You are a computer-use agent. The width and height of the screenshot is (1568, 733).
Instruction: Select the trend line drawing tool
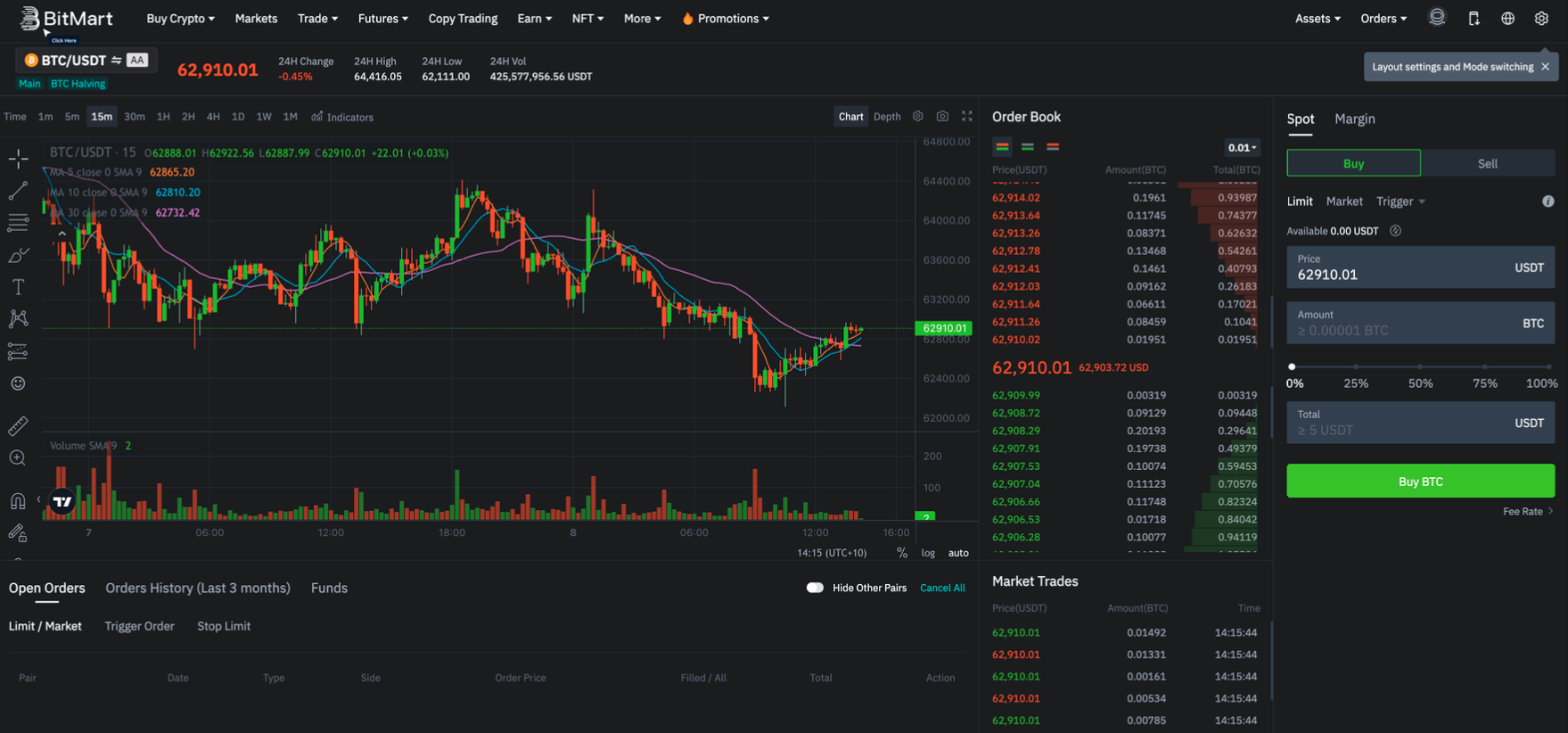point(18,191)
